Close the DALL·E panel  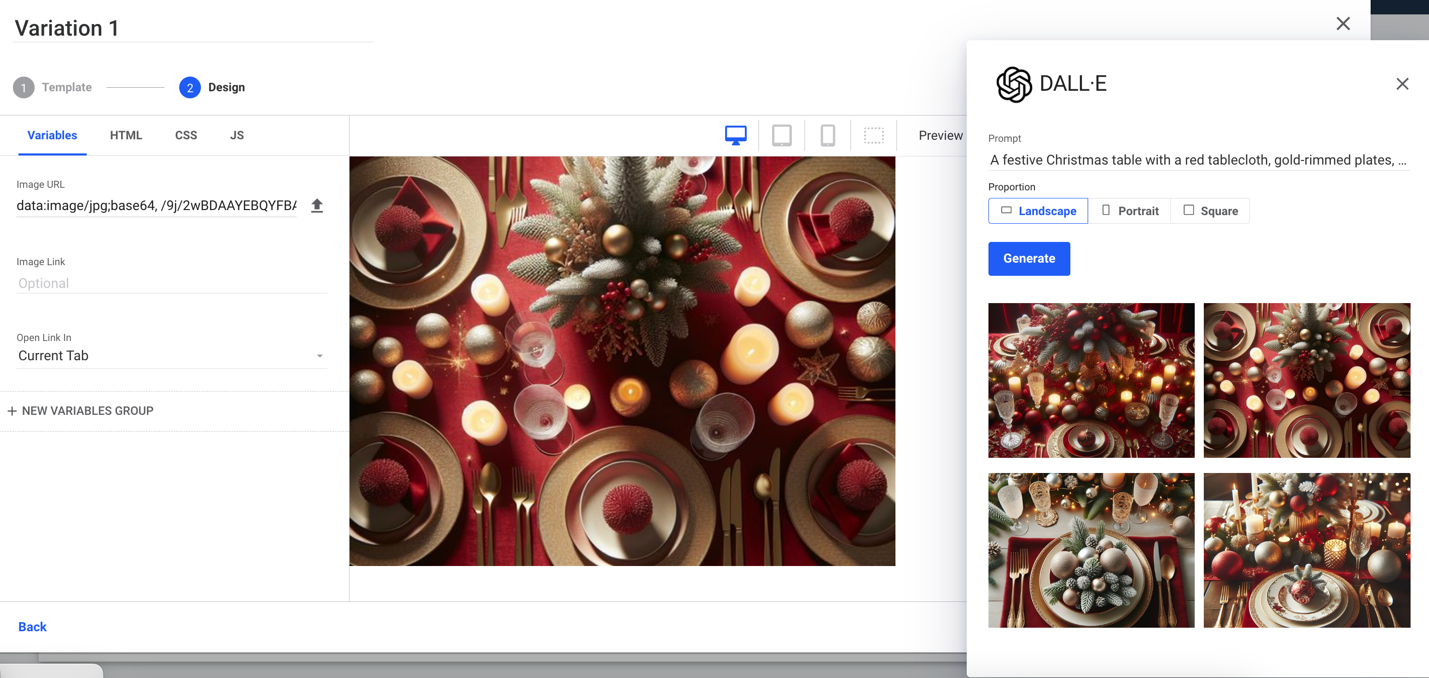(x=1402, y=84)
